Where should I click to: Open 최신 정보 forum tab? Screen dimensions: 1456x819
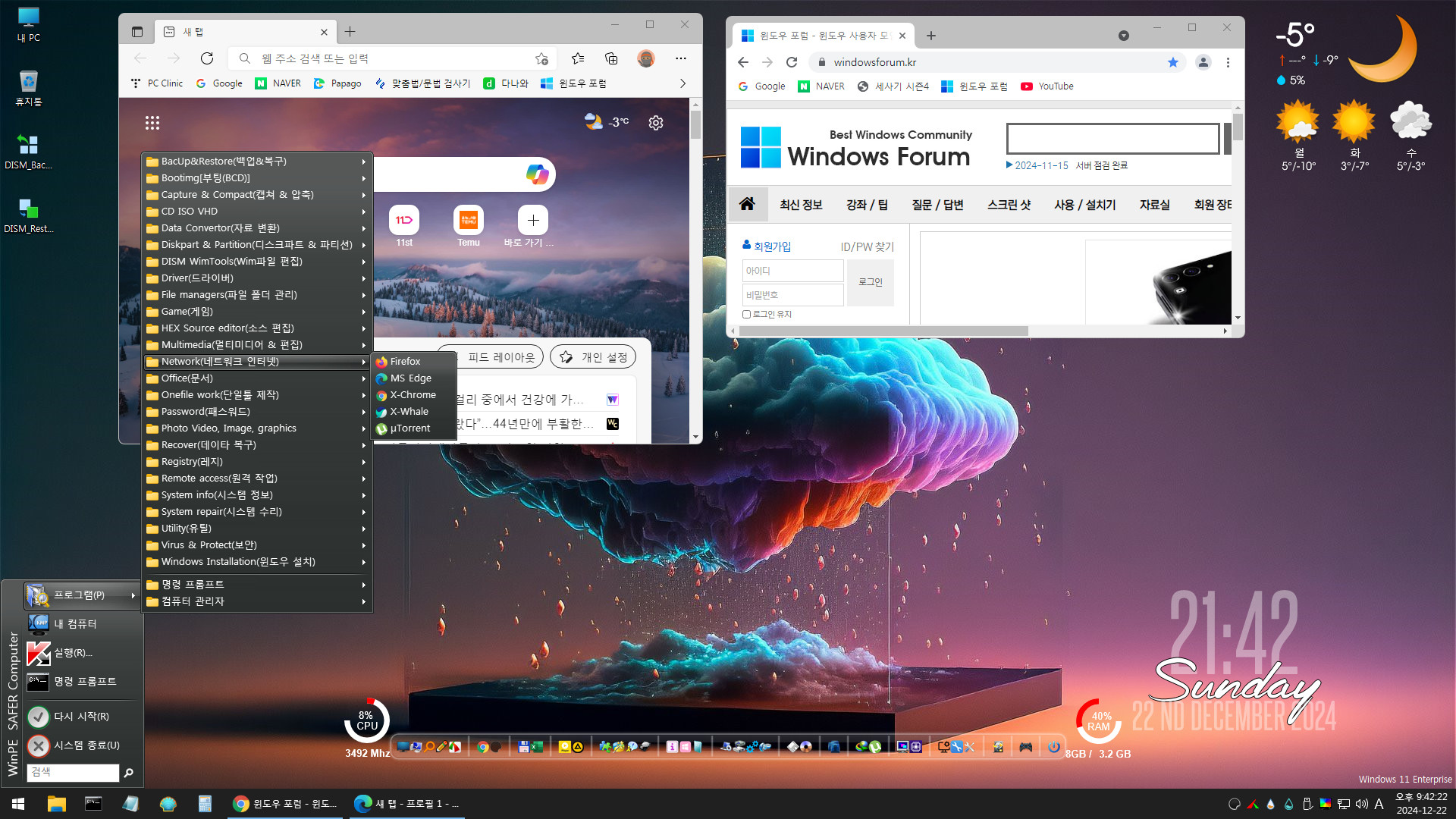click(801, 205)
